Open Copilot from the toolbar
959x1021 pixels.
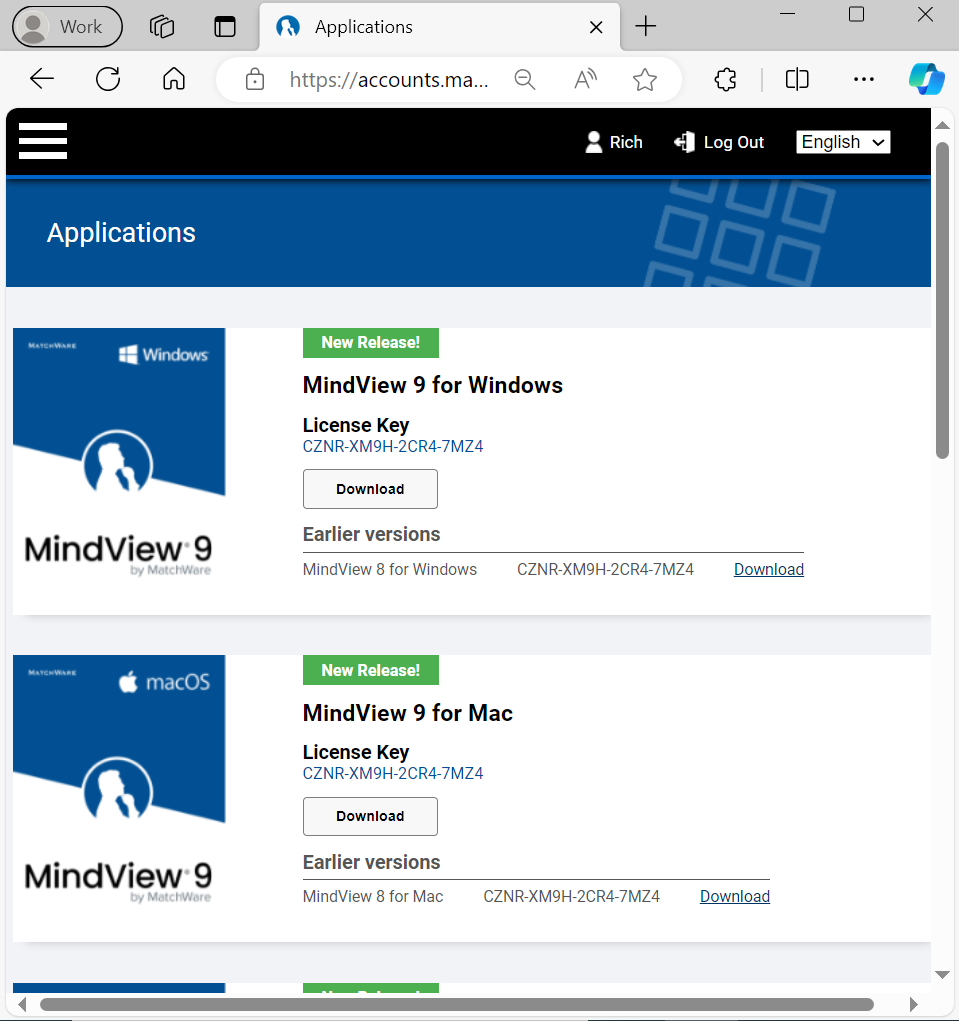926,78
